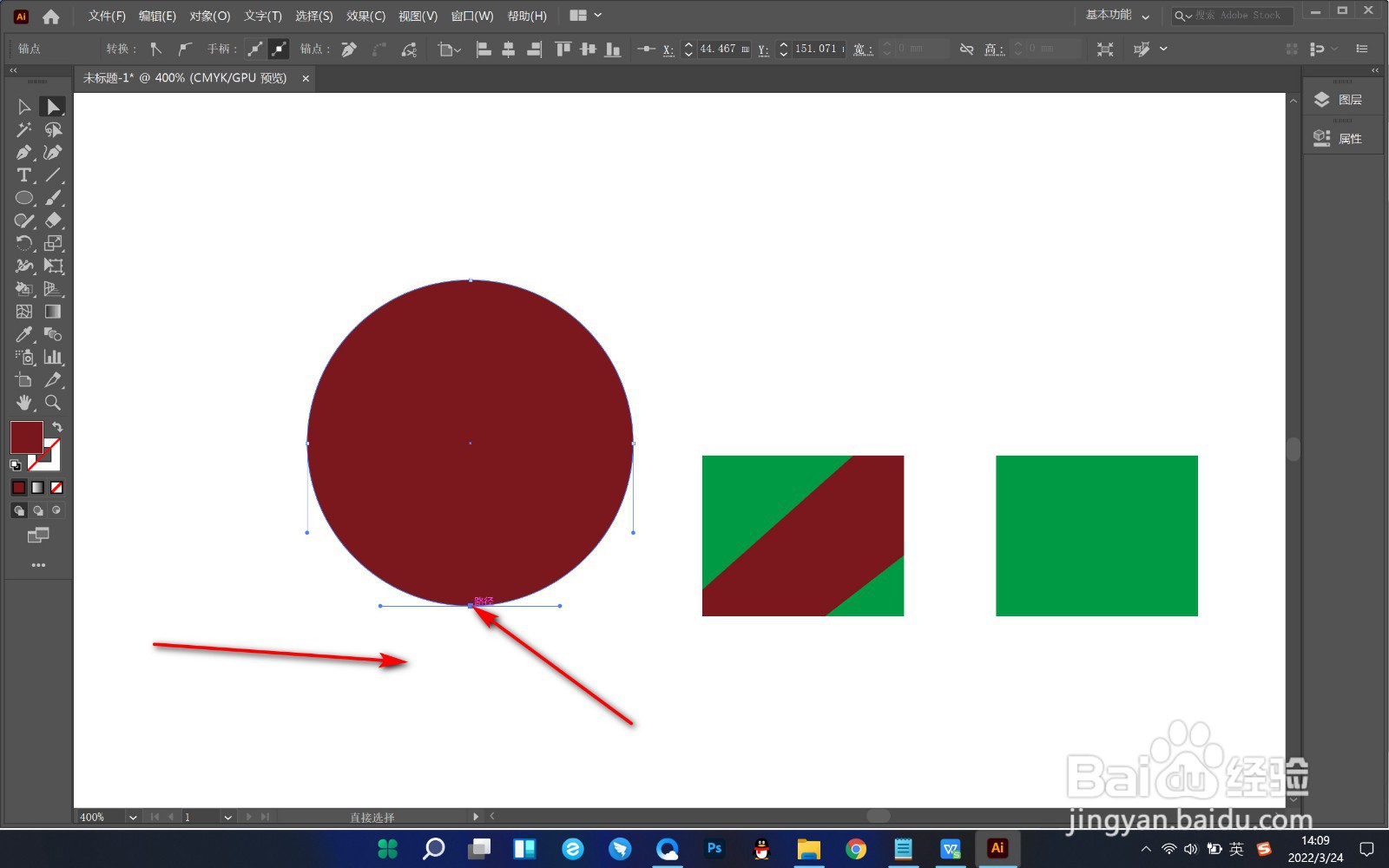
Task: Open the Object (对象) menu
Action: pos(210,16)
